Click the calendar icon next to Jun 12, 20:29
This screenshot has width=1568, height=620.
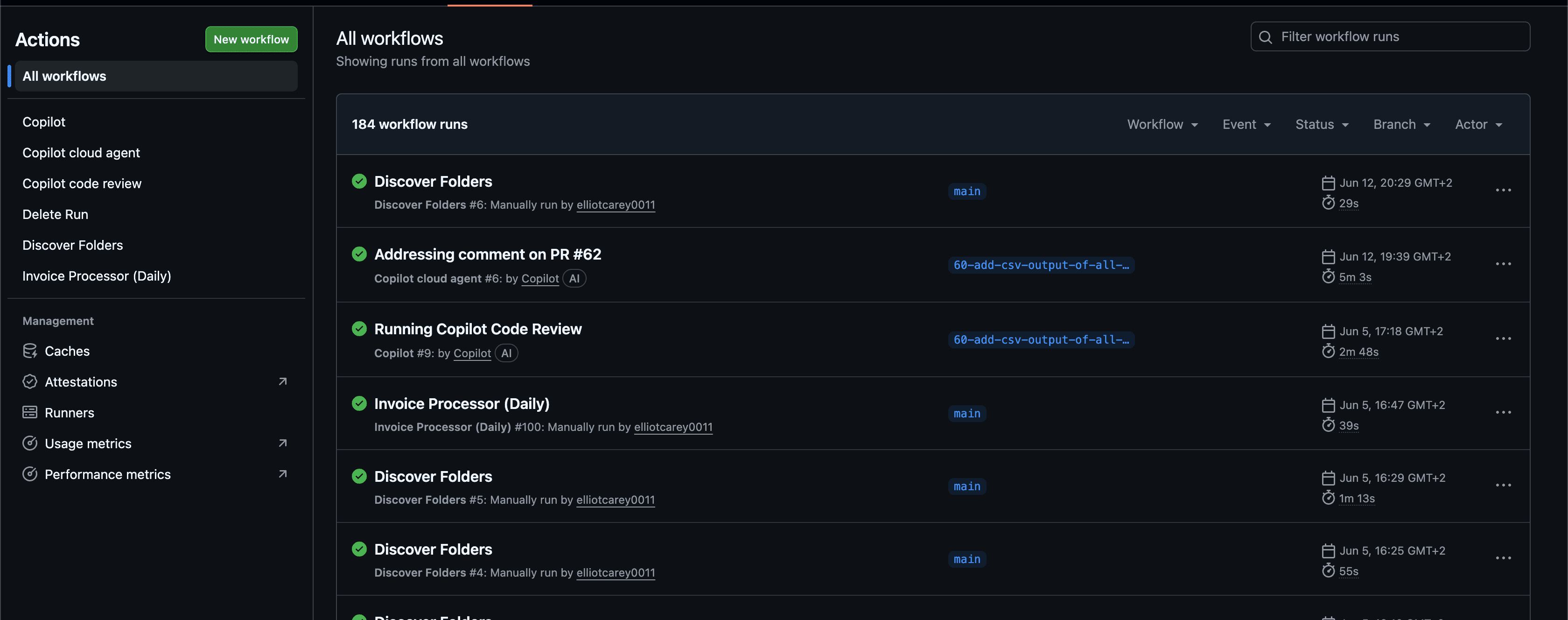[1328, 183]
